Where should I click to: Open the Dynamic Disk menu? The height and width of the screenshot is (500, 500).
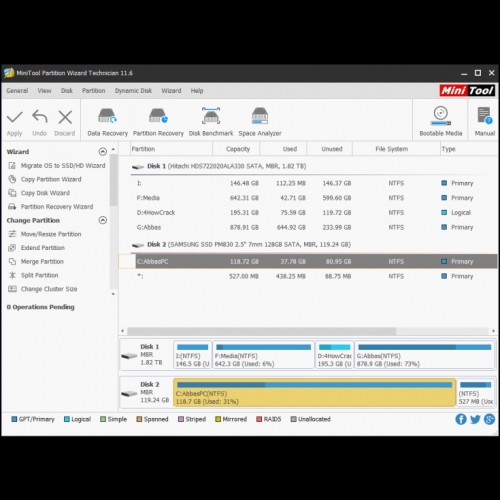click(133, 91)
